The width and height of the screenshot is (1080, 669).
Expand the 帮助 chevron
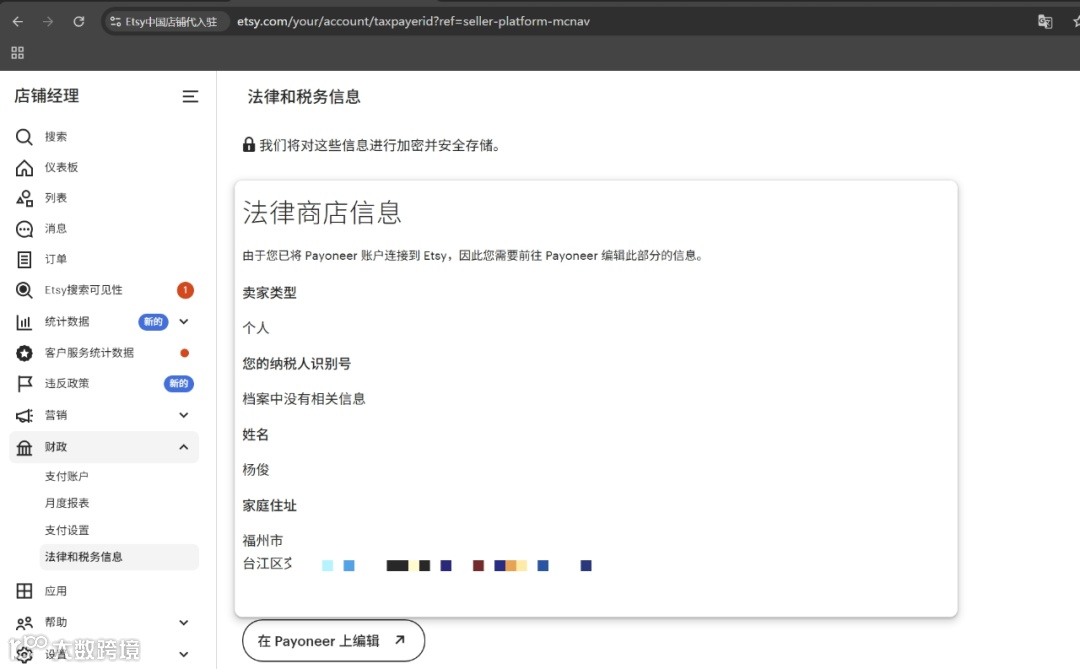click(184, 623)
